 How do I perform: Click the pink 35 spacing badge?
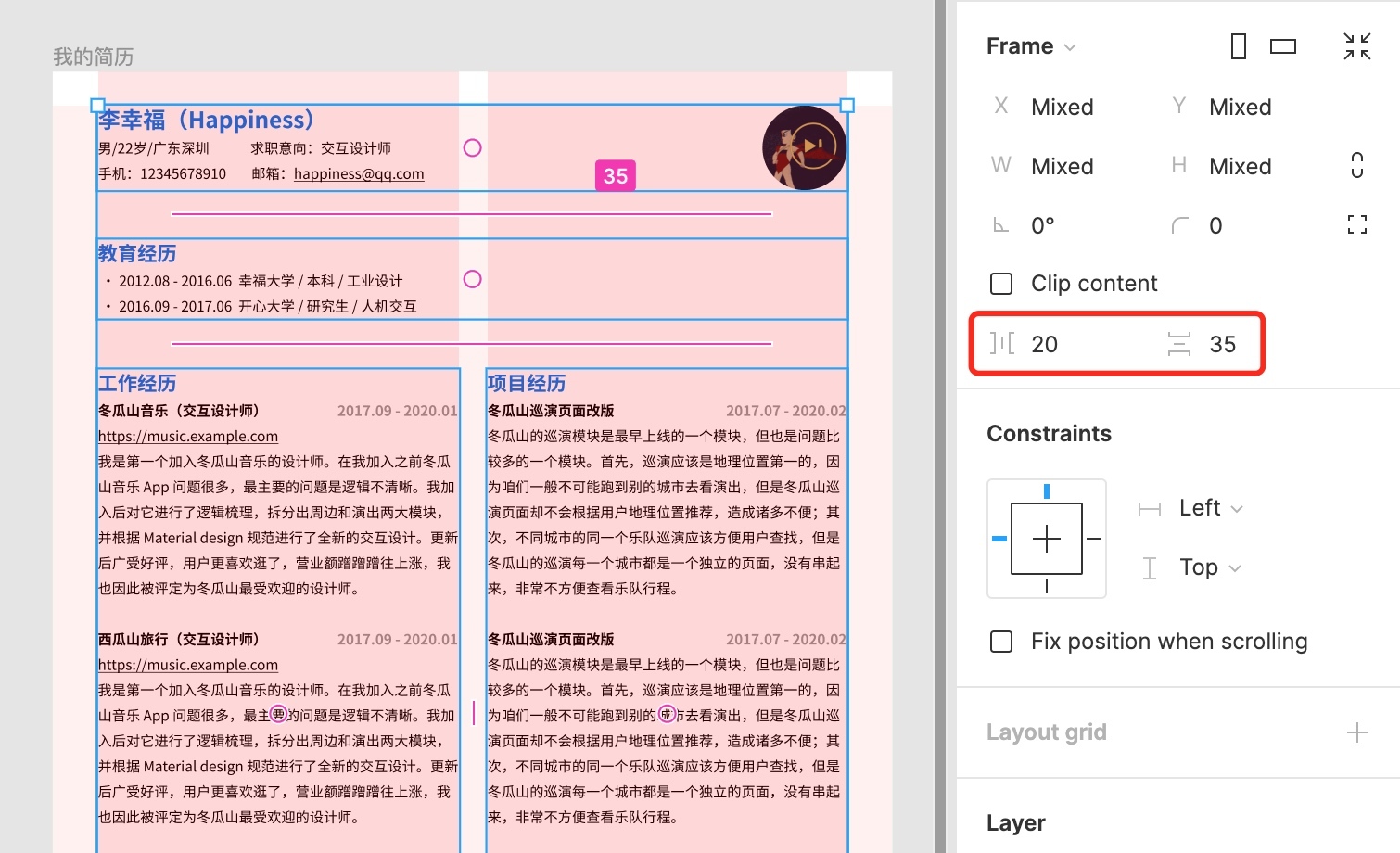point(616,176)
